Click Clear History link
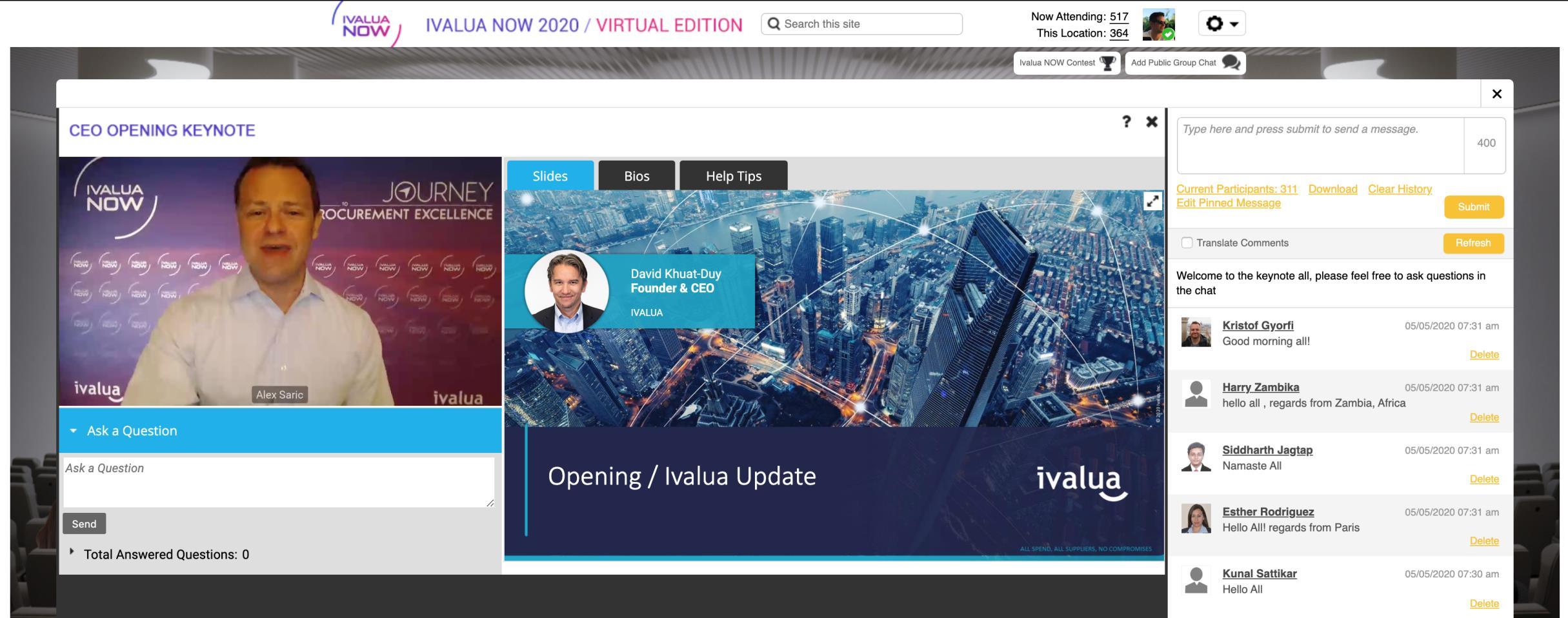1568x618 pixels. (1400, 189)
